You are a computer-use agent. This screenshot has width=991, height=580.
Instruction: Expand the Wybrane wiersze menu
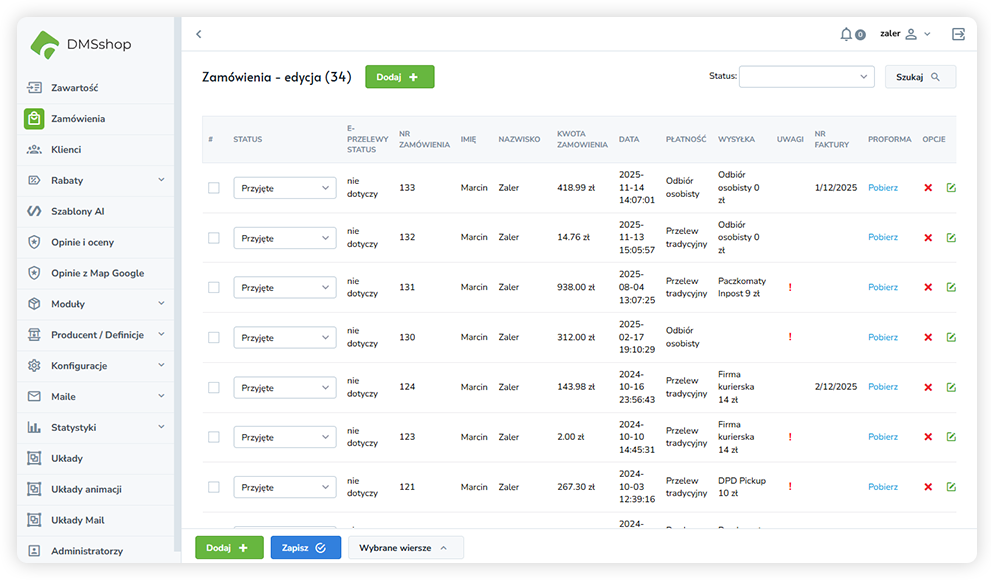tap(405, 548)
